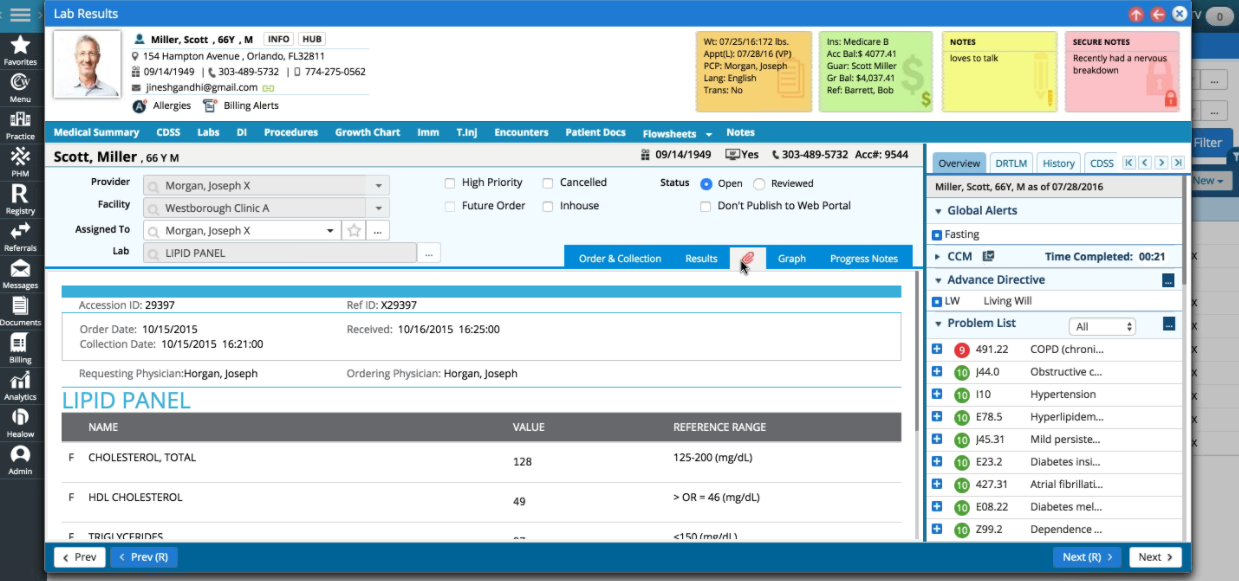This screenshot has width=1239, height=581.
Task: Open the Provider dropdown for Morgan, Joseph
Action: tap(378, 184)
